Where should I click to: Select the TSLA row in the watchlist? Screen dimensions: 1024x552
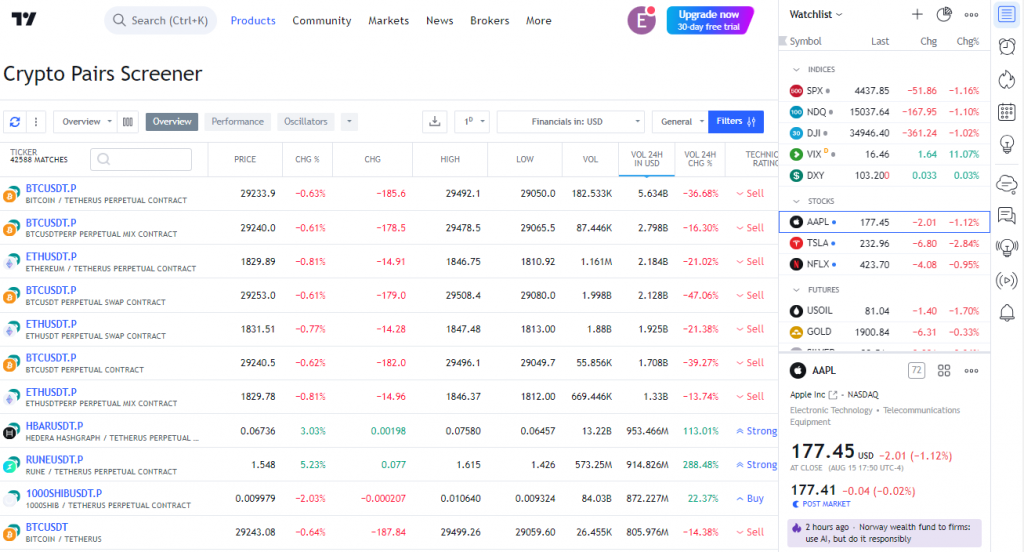(884, 243)
